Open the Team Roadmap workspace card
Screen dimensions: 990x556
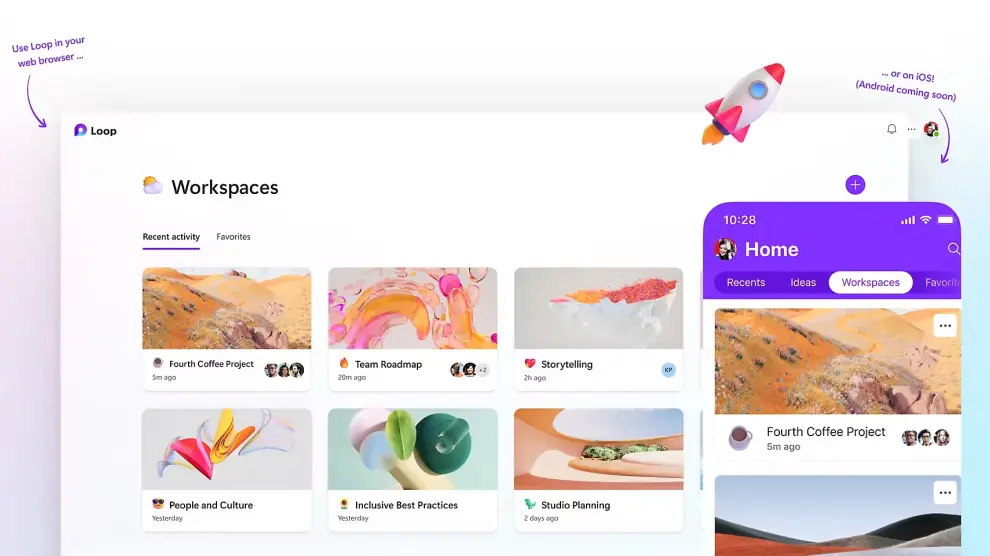point(412,329)
